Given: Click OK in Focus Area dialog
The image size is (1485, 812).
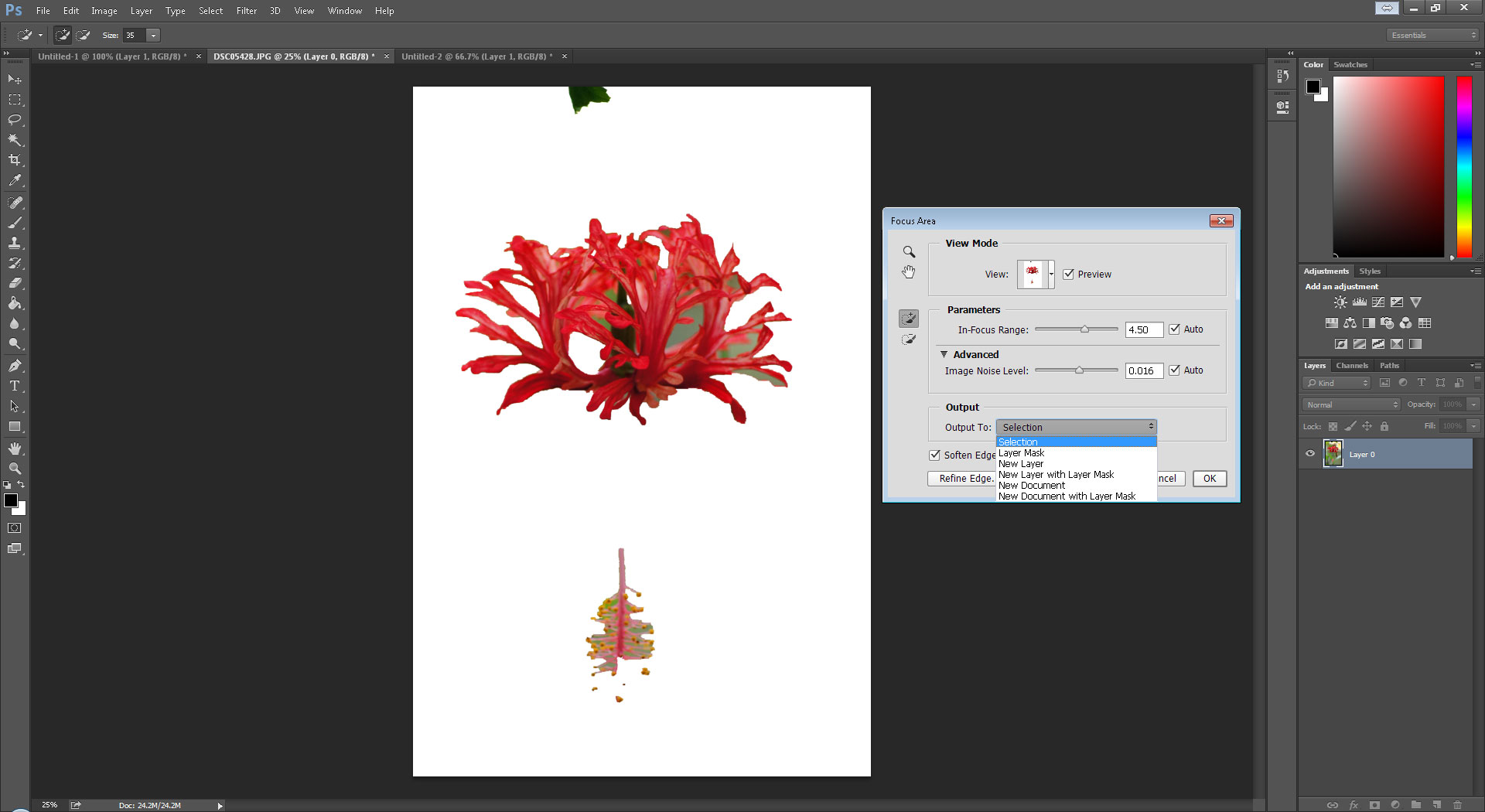Looking at the screenshot, I should [x=1209, y=479].
